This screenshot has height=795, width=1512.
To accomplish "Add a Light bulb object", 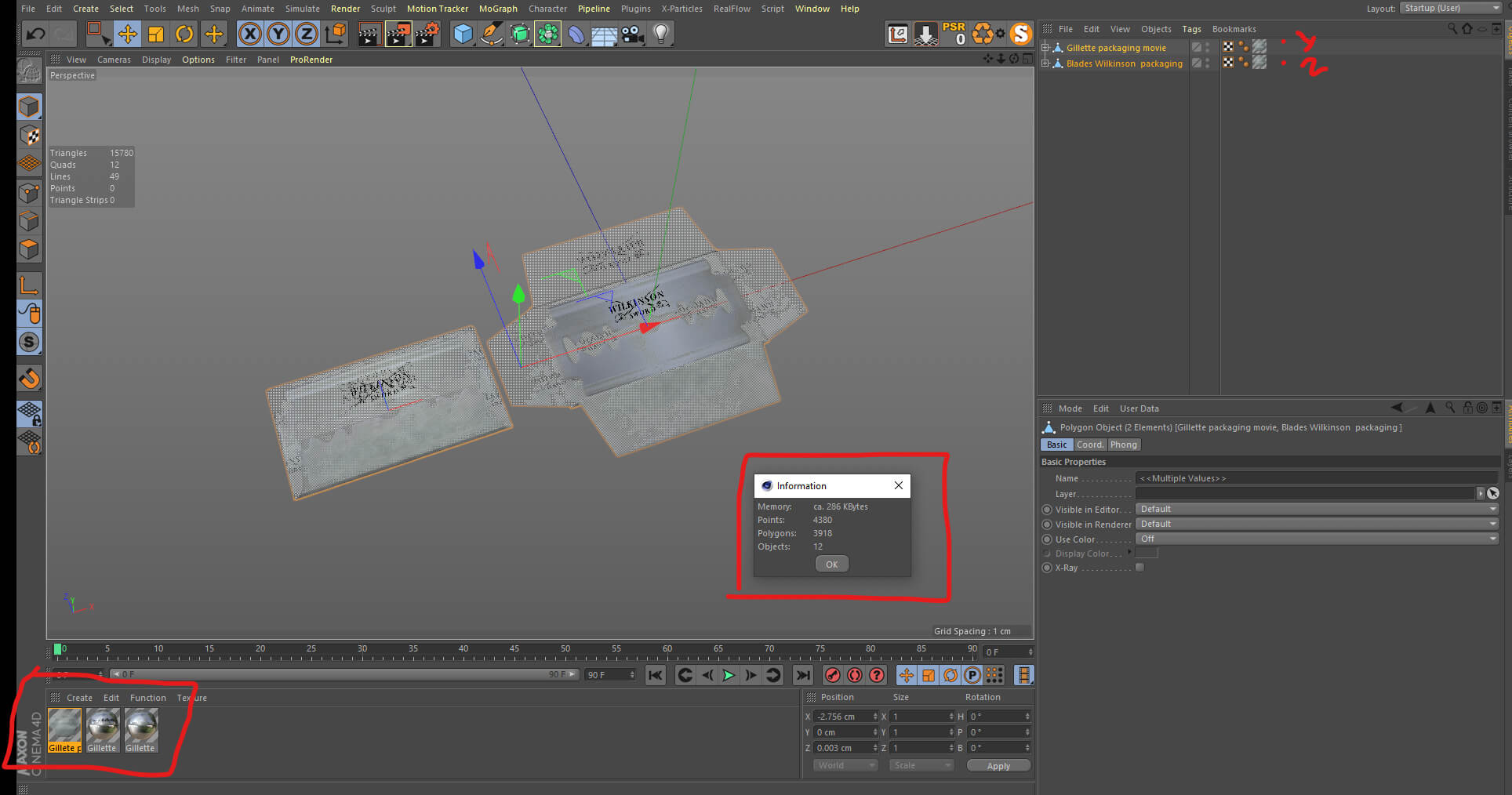I will tap(661, 34).
